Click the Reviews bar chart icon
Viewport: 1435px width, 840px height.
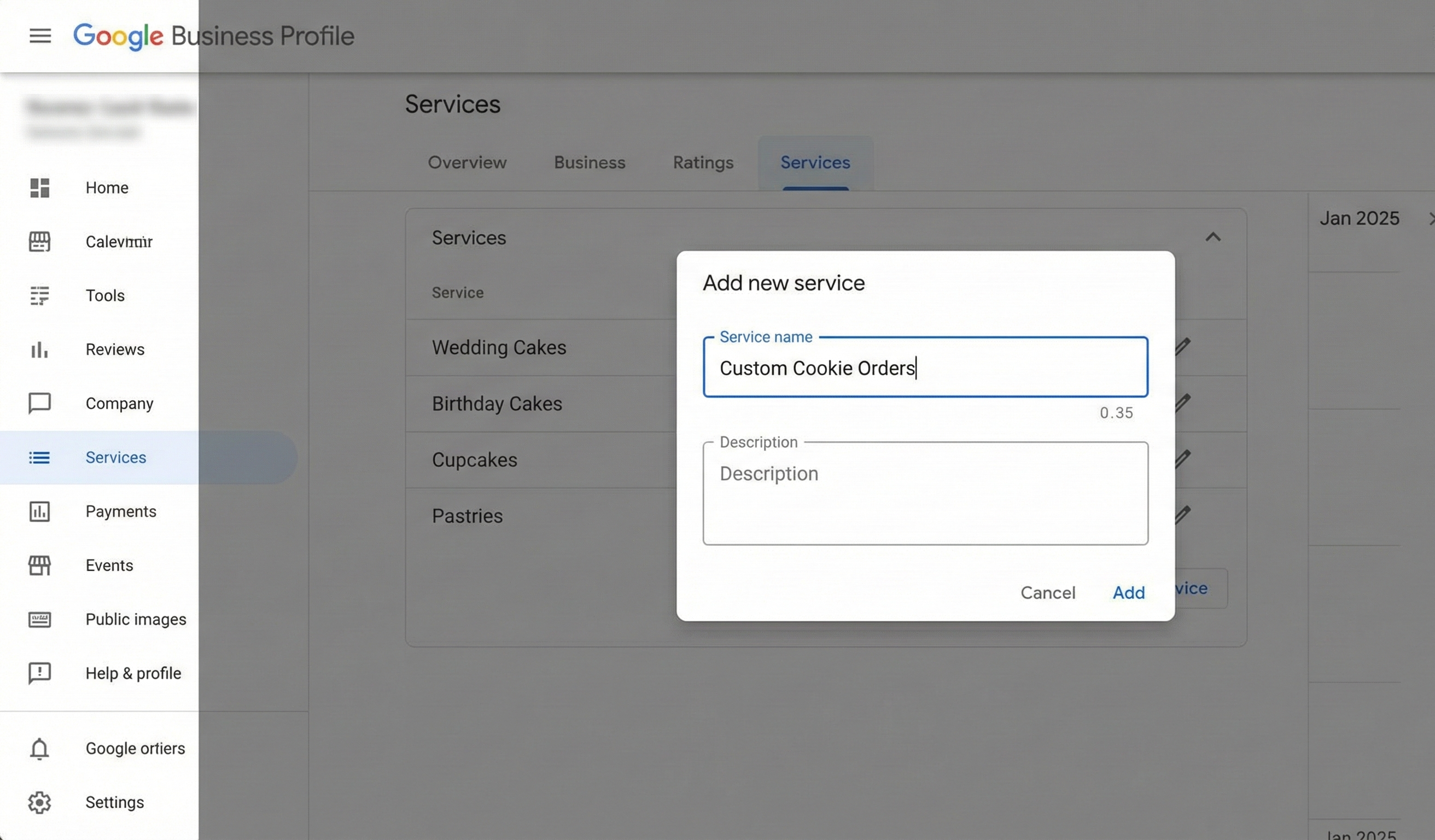[39, 349]
